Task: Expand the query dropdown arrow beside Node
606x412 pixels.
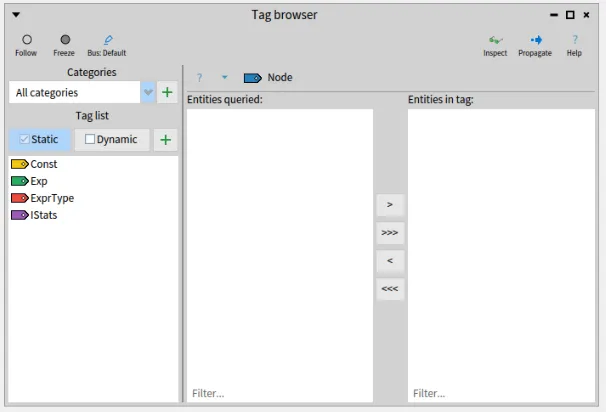Action: click(224, 78)
